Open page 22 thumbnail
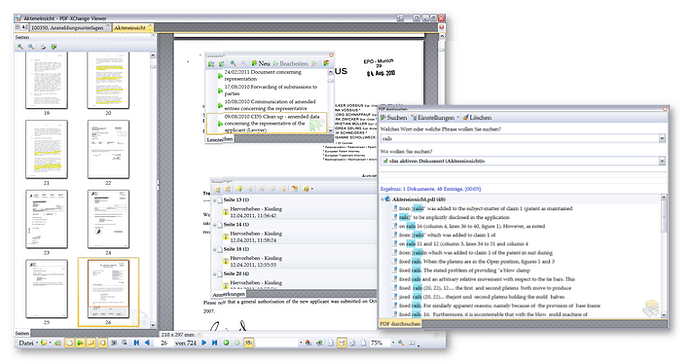This screenshot has width=690, height=362. click(108, 150)
